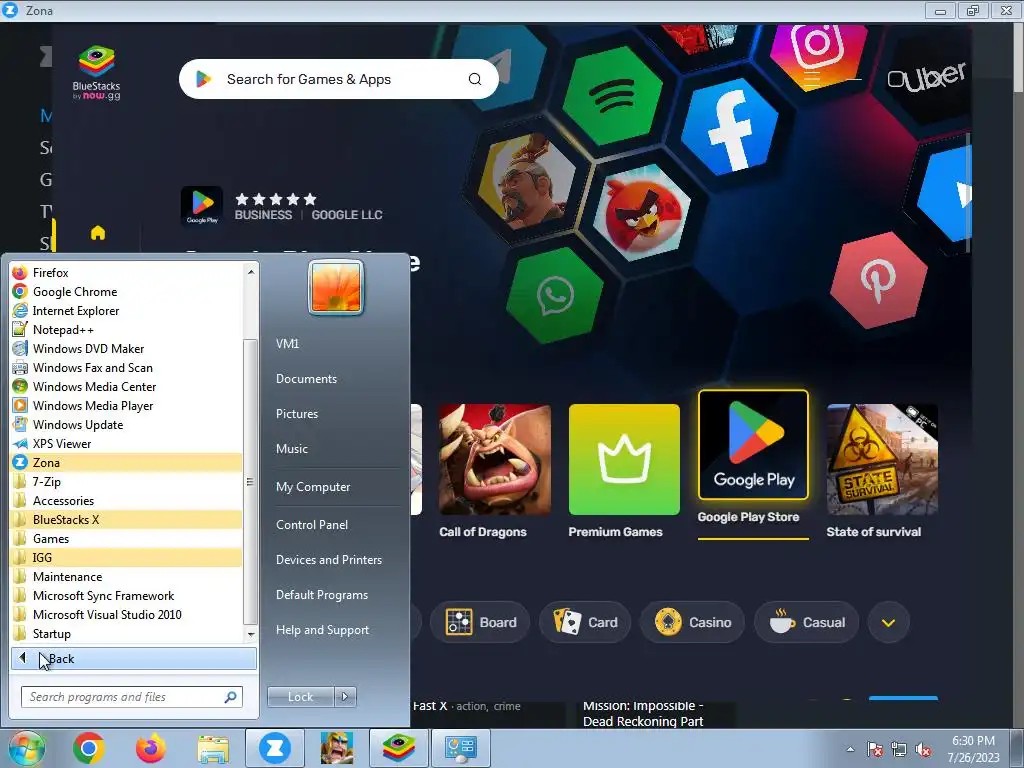Viewport: 1024px width, 768px height.
Task: Click the BlueStacks by now.gg logo
Action: [97, 72]
